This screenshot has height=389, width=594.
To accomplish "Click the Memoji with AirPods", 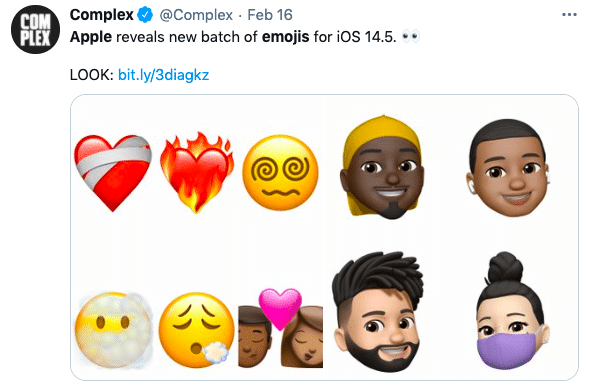I will click(x=508, y=168).
